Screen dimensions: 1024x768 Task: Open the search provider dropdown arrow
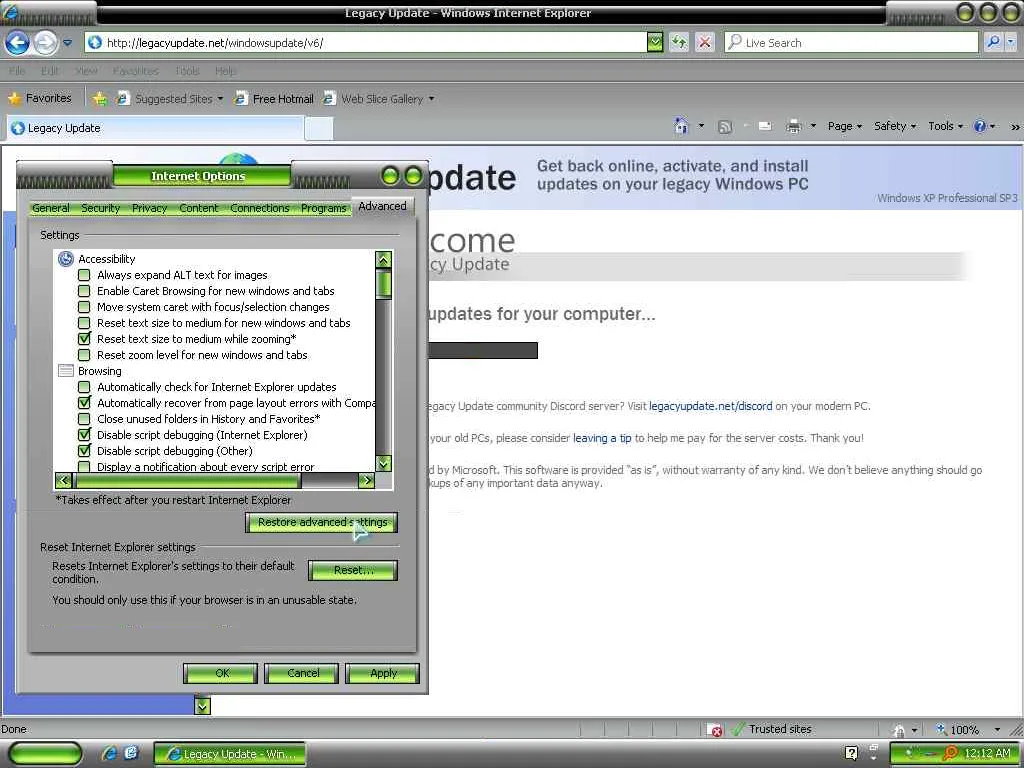[1011, 42]
